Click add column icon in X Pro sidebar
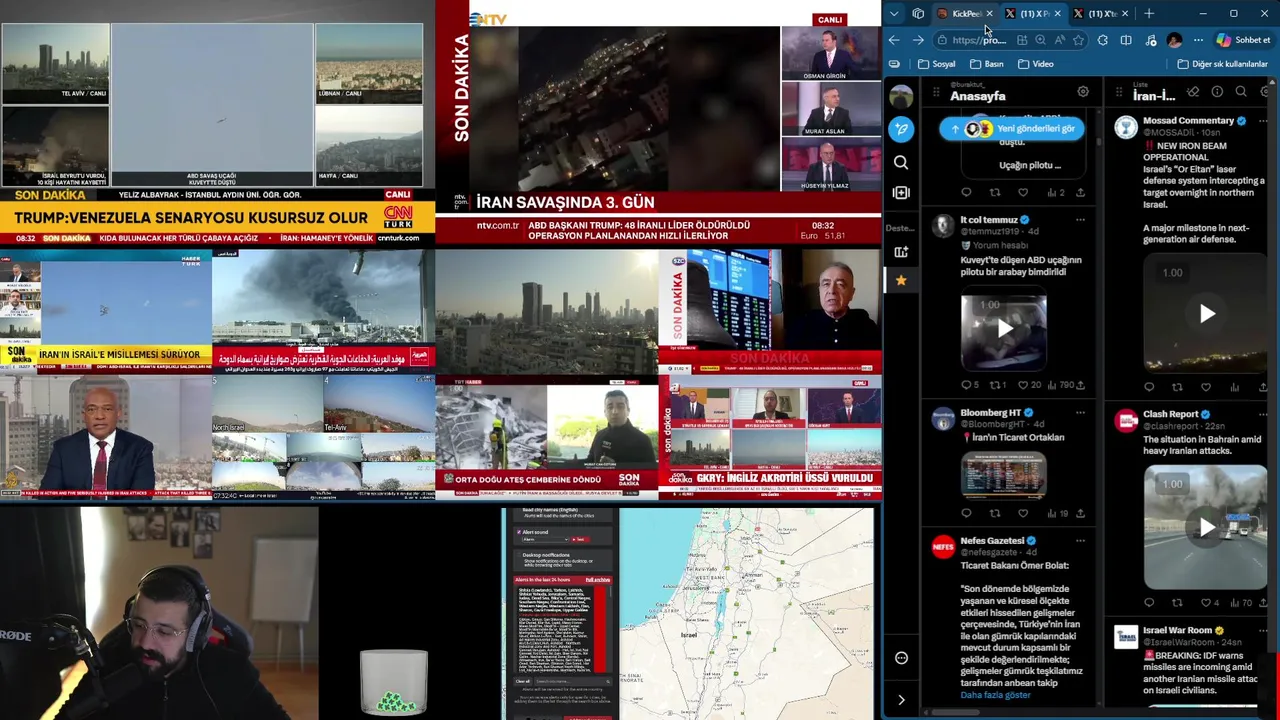Image resolution: width=1280 pixels, height=720 pixels. click(x=901, y=192)
